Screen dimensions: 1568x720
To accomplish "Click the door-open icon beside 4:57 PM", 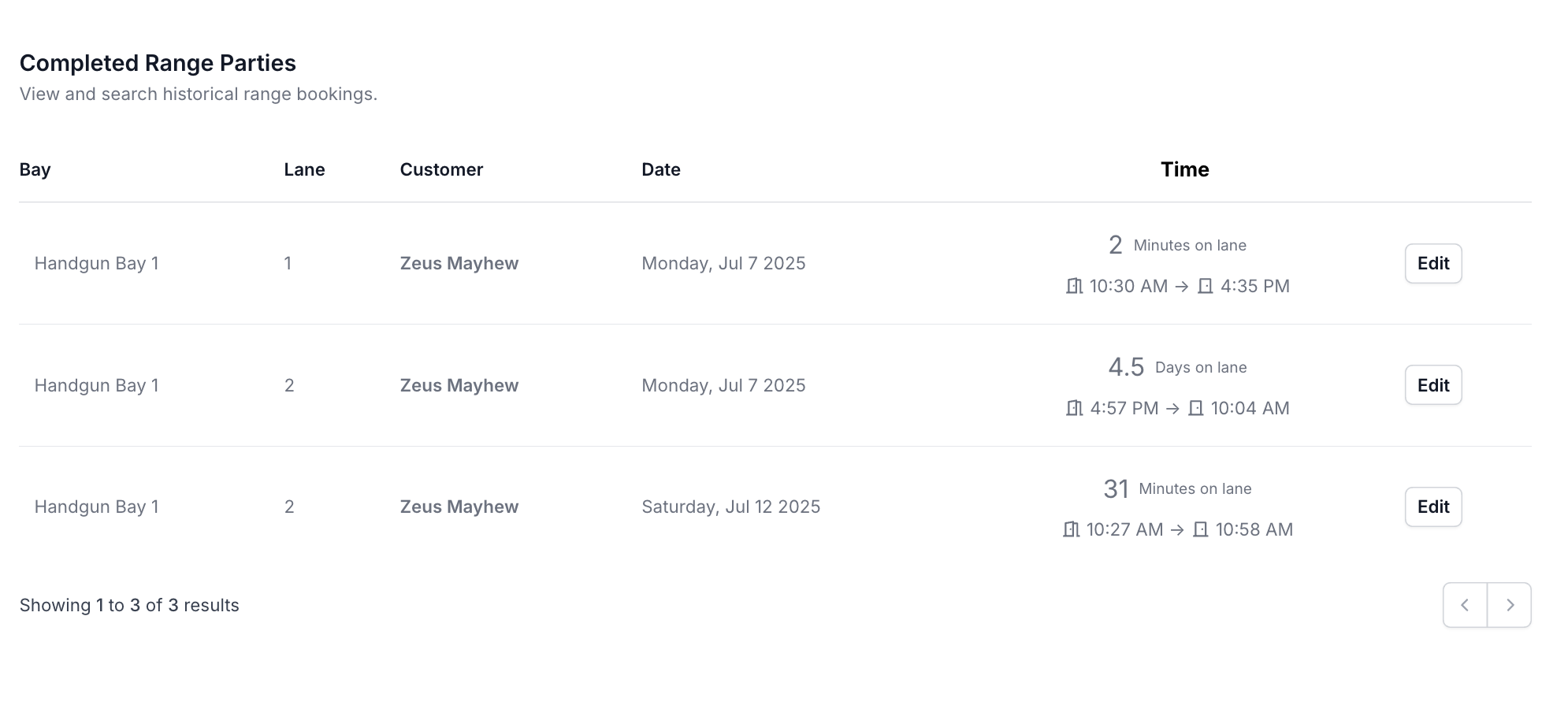I will coord(1074,408).
